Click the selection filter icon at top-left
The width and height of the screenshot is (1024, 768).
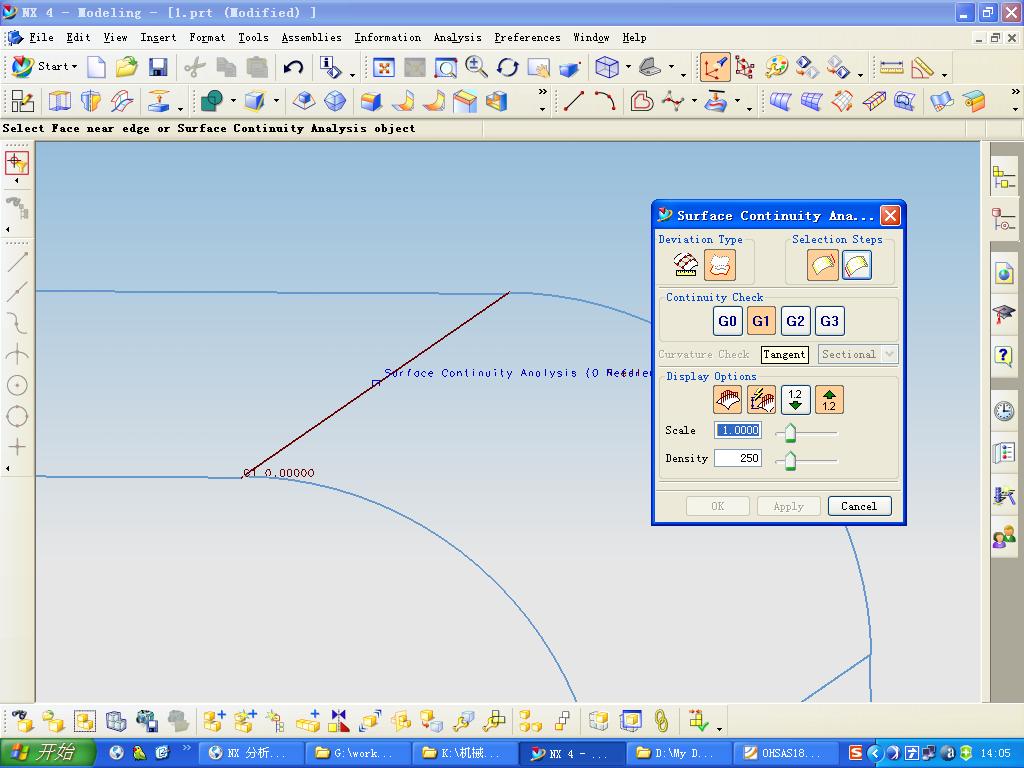point(16,163)
